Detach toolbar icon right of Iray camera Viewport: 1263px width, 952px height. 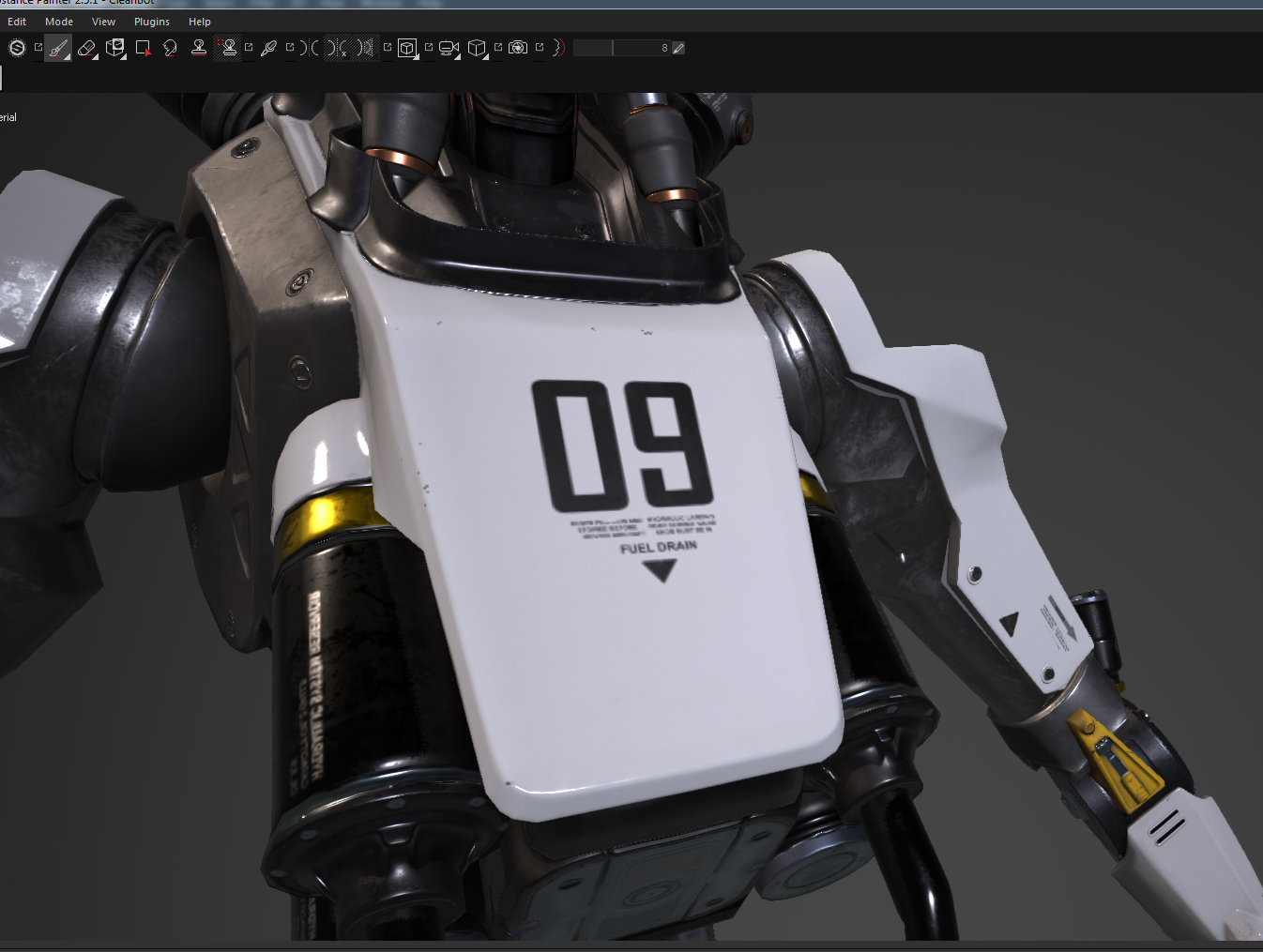point(540,47)
